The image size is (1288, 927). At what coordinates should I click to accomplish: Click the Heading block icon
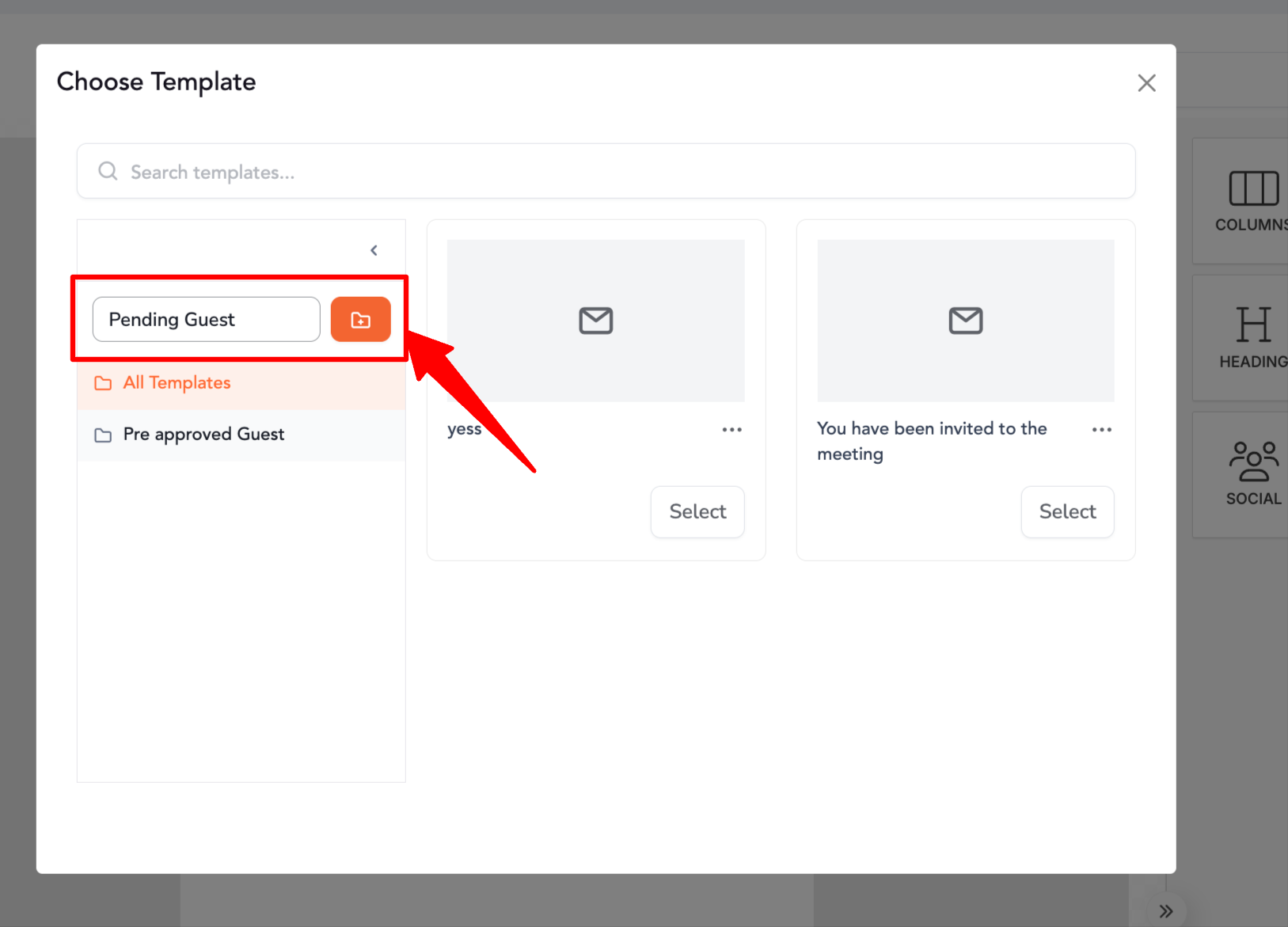click(1252, 325)
